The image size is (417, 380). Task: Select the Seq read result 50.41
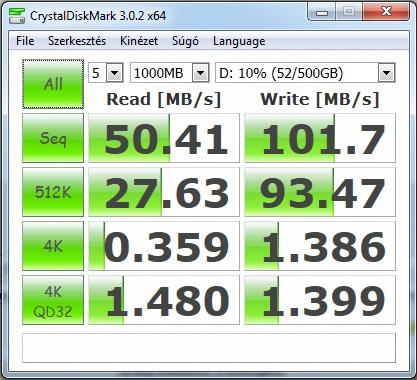click(x=164, y=138)
